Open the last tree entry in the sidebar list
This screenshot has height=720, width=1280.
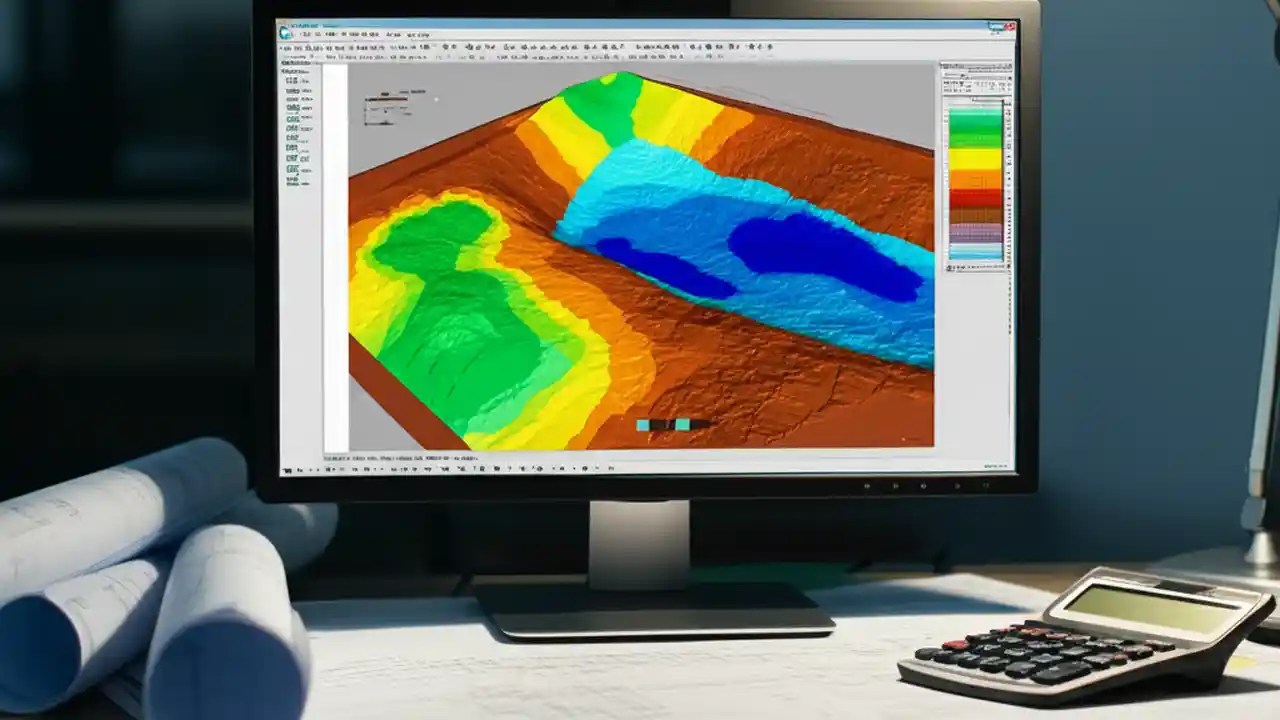(x=293, y=183)
